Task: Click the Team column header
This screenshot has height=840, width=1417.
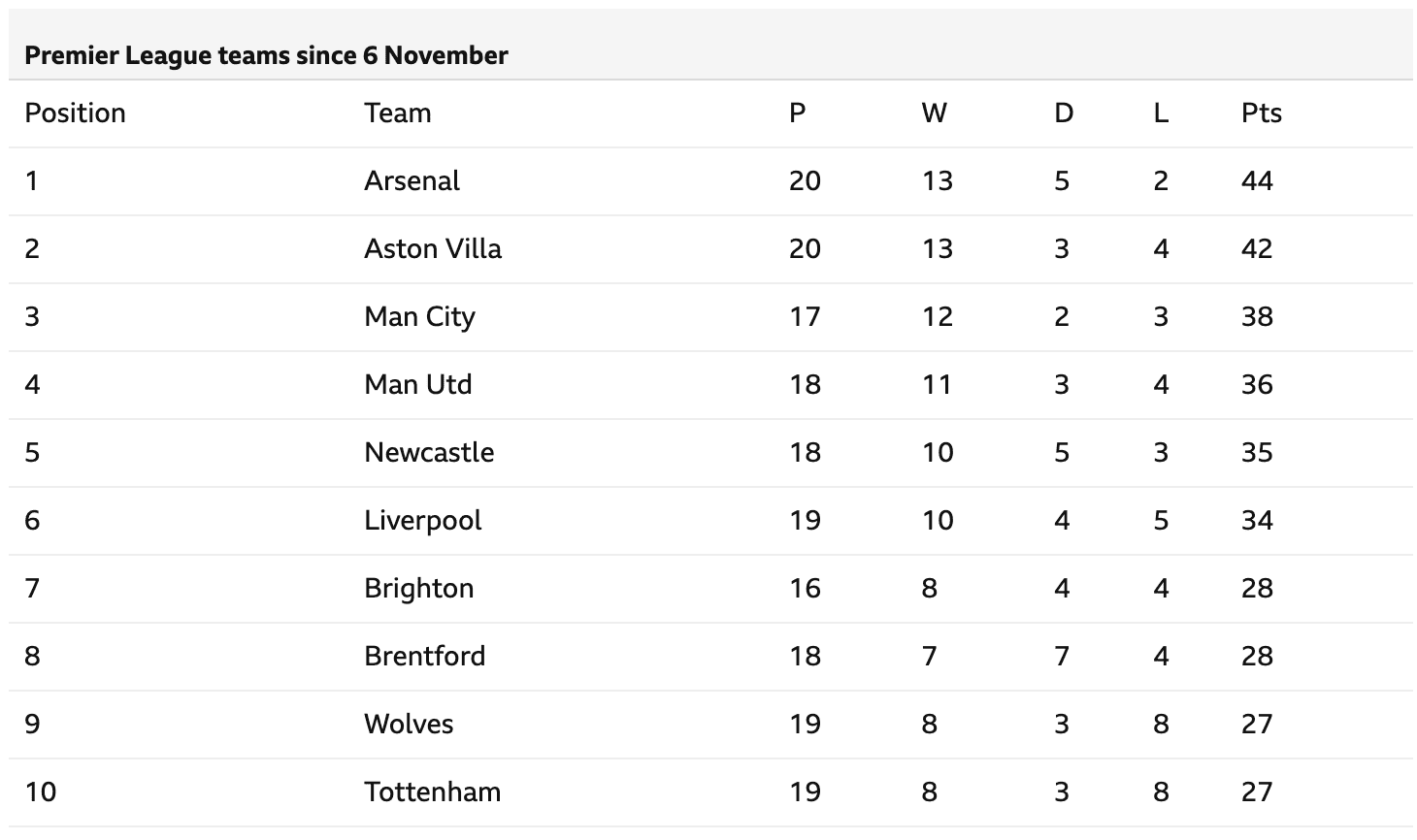Action: click(x=397, y=113)
